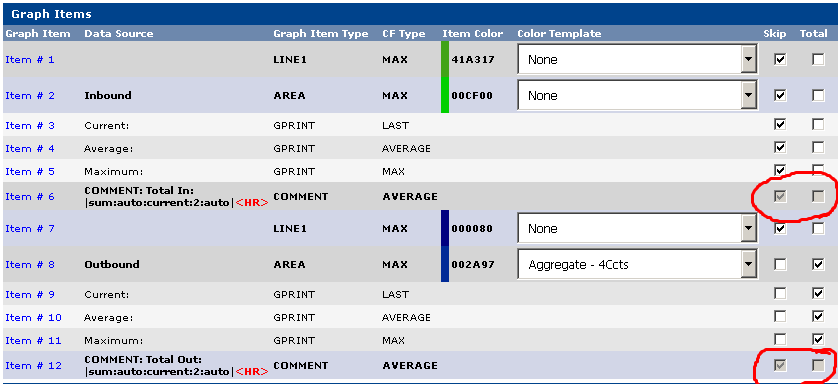Uncheck Total checkbox for Item # 8 Outbound
Image resolution: width=838 pixels, height=384 pixels.
tap(818, 264)
